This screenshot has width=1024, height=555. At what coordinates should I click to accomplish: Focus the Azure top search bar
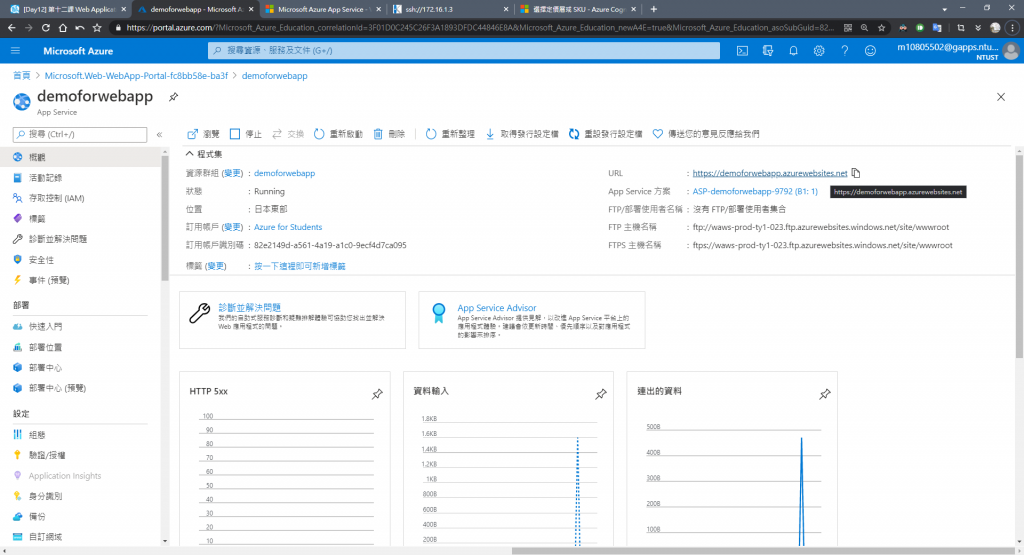[464, 50]
